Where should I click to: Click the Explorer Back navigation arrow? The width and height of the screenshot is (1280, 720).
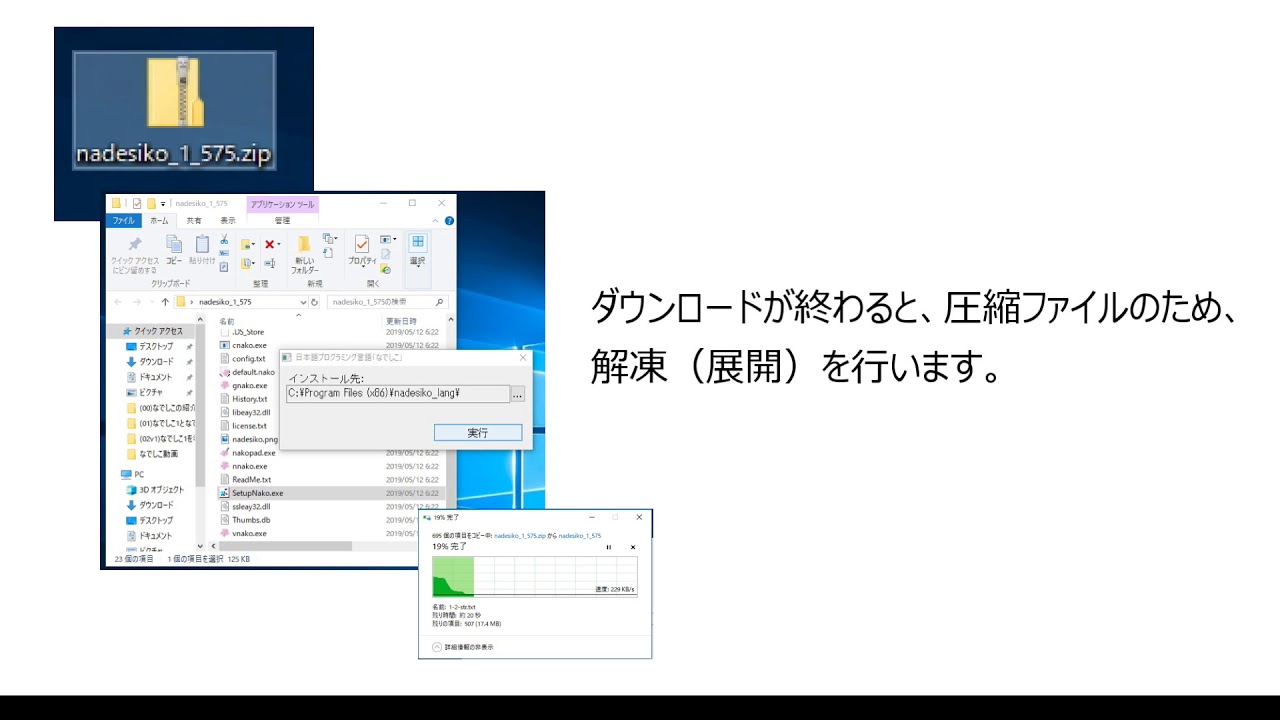(118, 301)
